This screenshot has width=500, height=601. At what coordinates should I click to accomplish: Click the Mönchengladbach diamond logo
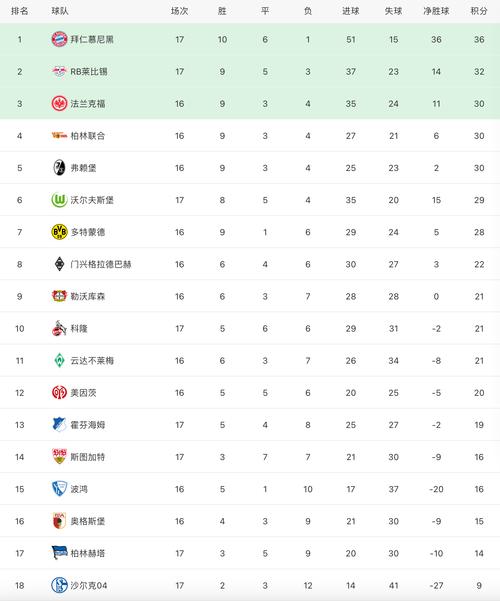(x=59, y=264)
